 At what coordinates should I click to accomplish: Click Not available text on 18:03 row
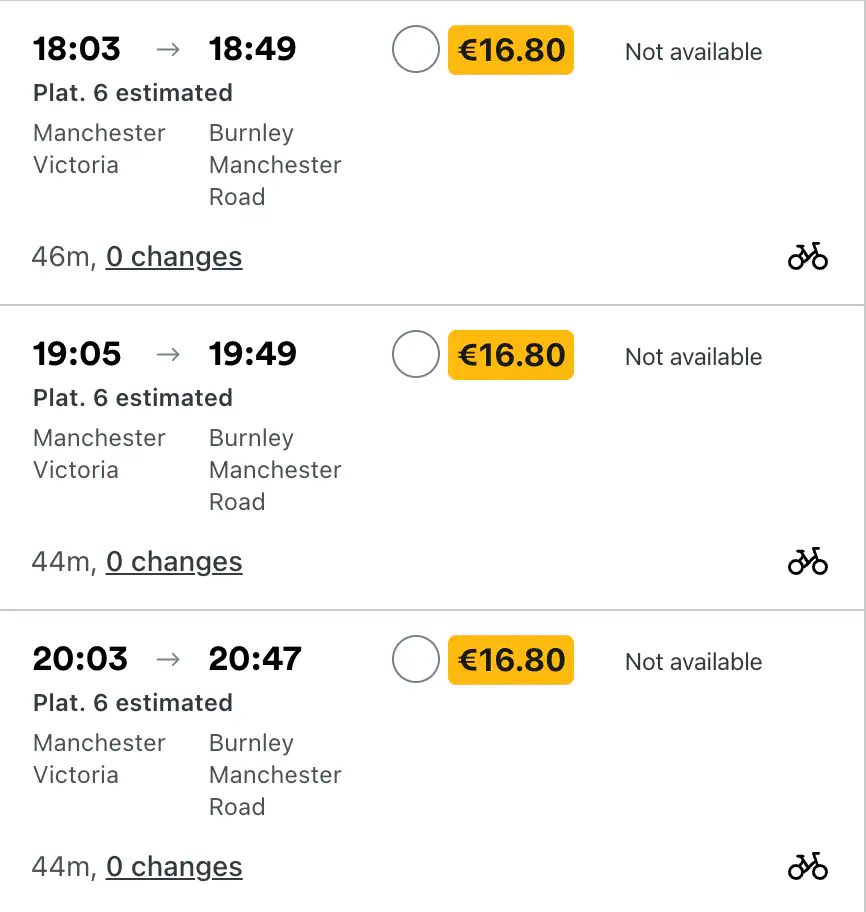pos(693,52)
